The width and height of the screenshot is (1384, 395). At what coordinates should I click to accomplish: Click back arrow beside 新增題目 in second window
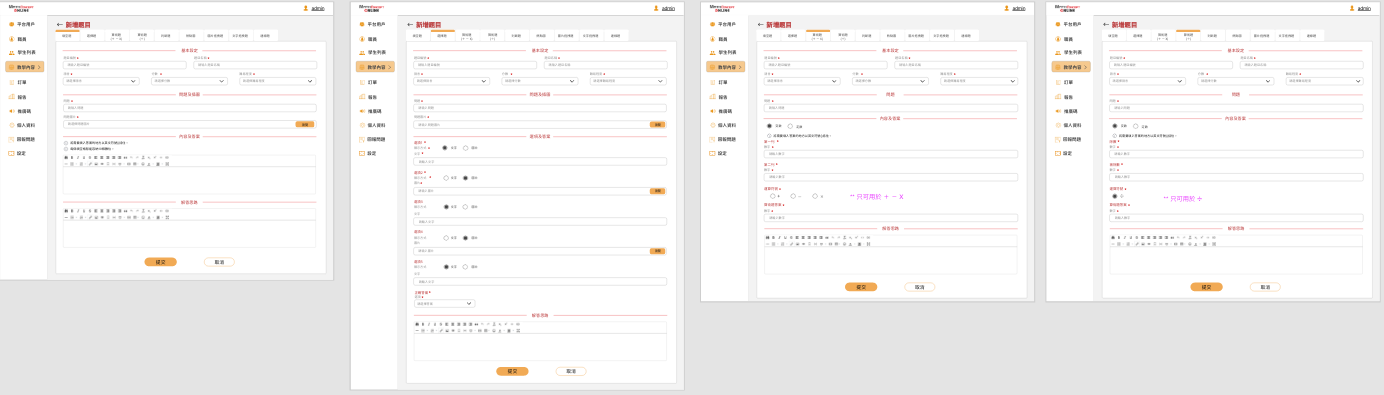pyautogui.click(x=410, y=24)
